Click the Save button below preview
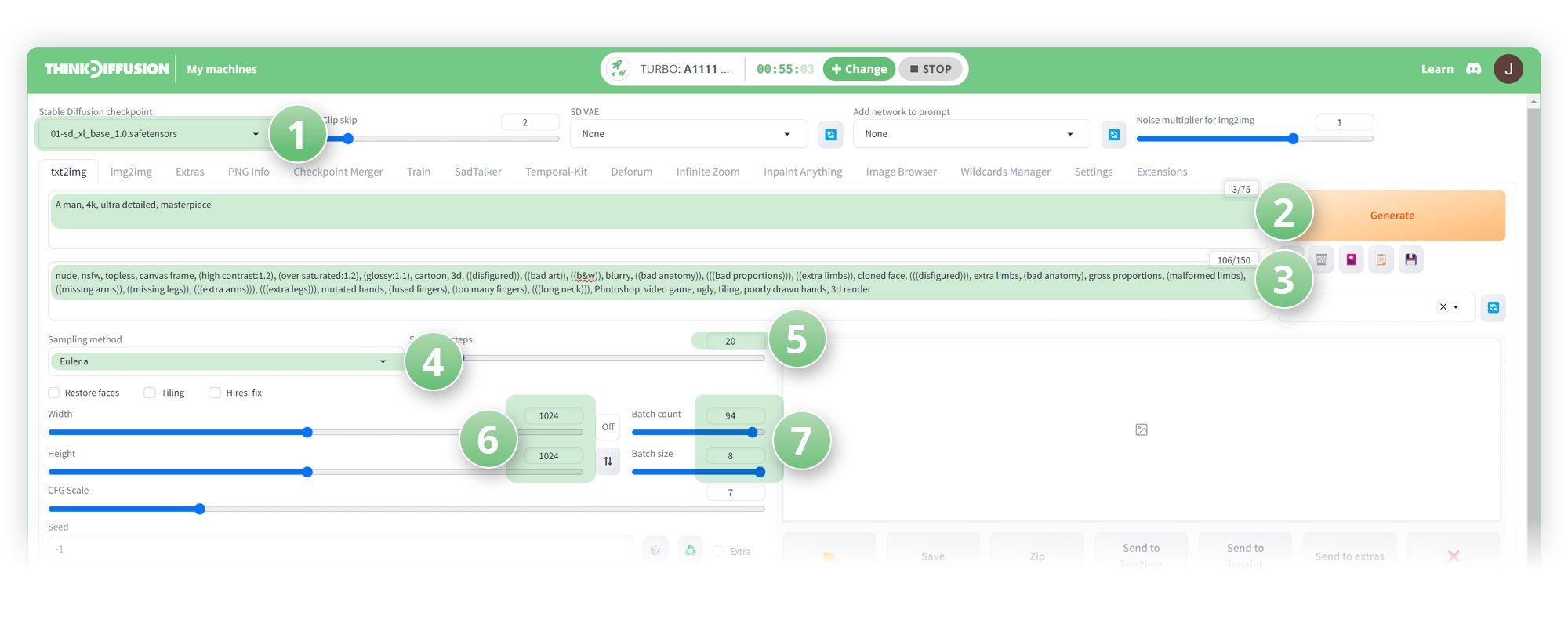The image size is (1568, 627). click(933, 555)
